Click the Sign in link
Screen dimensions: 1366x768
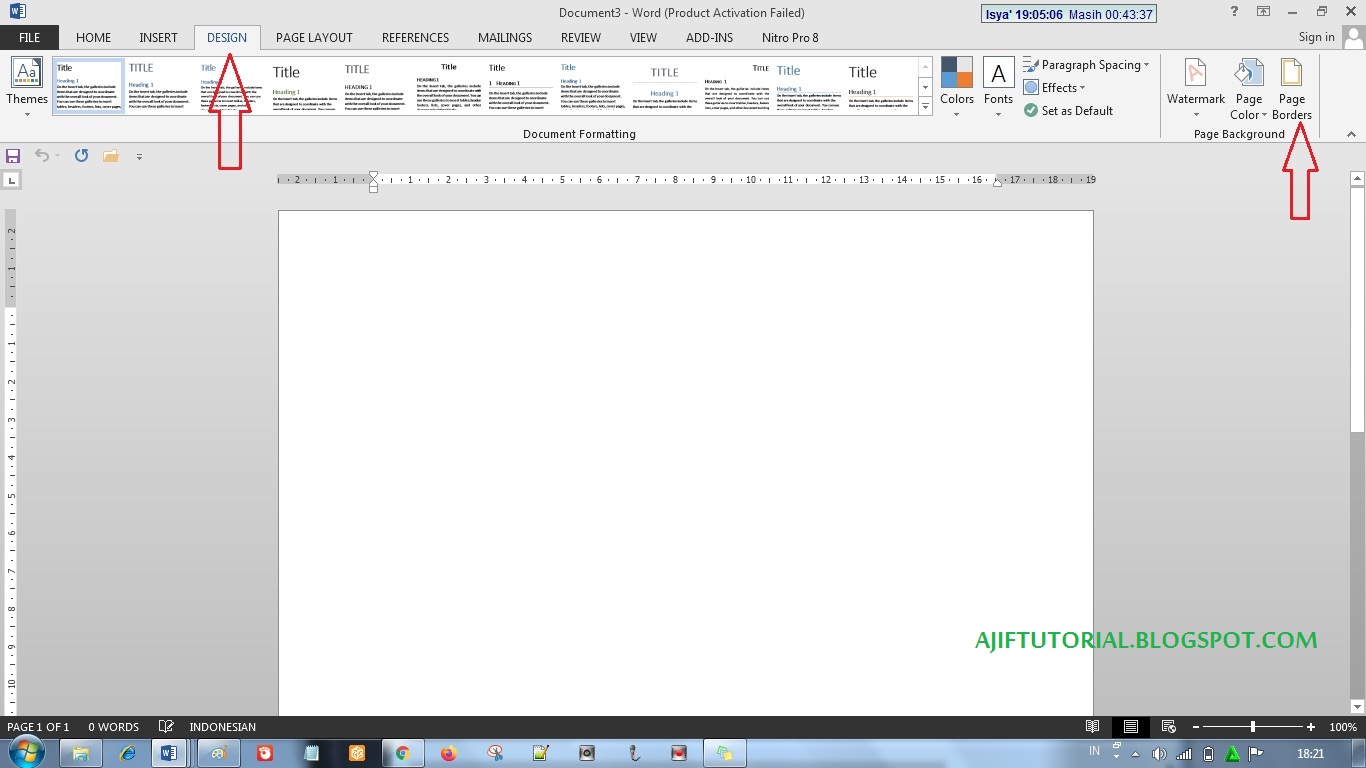1316,36
